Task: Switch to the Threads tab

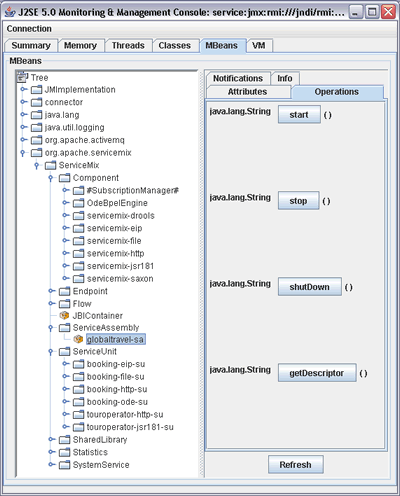Action: coord(128,45)
